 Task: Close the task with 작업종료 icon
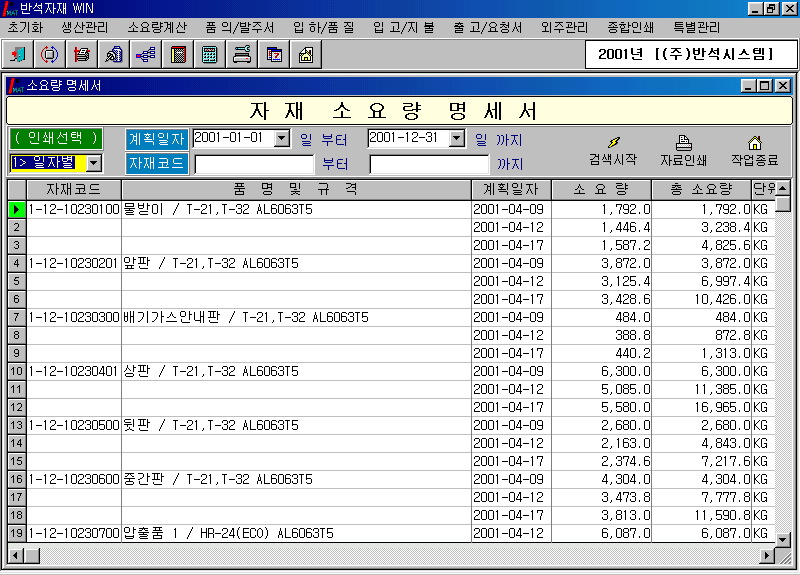pyautogui.click(x=754, y=151)
